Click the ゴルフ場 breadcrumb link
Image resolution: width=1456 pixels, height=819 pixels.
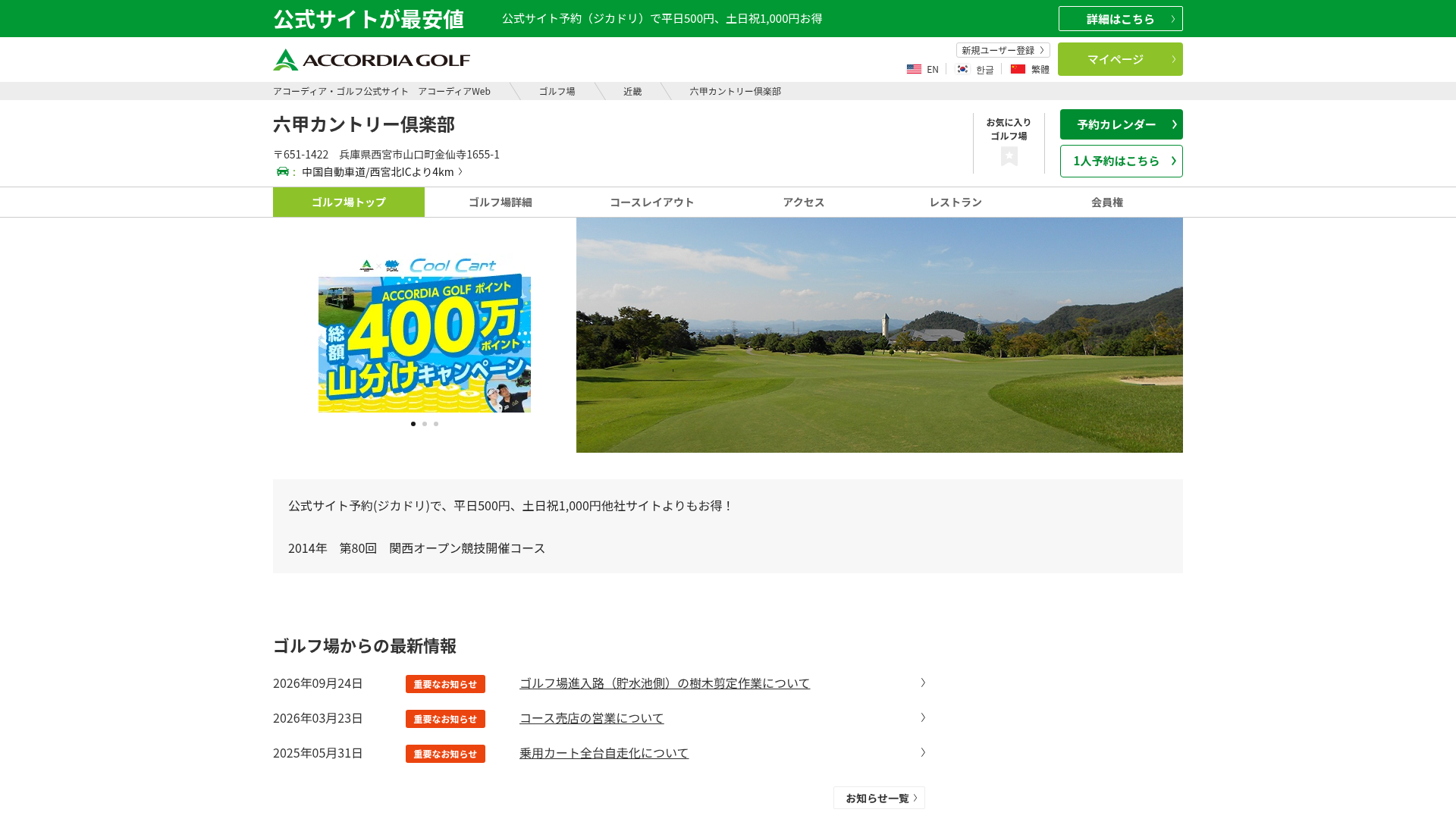(557, 91)
